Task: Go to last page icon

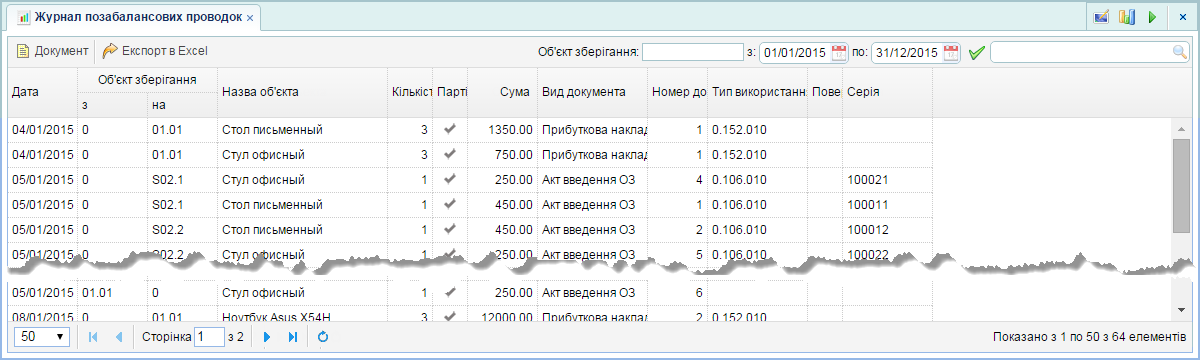Action: [293, 337]
